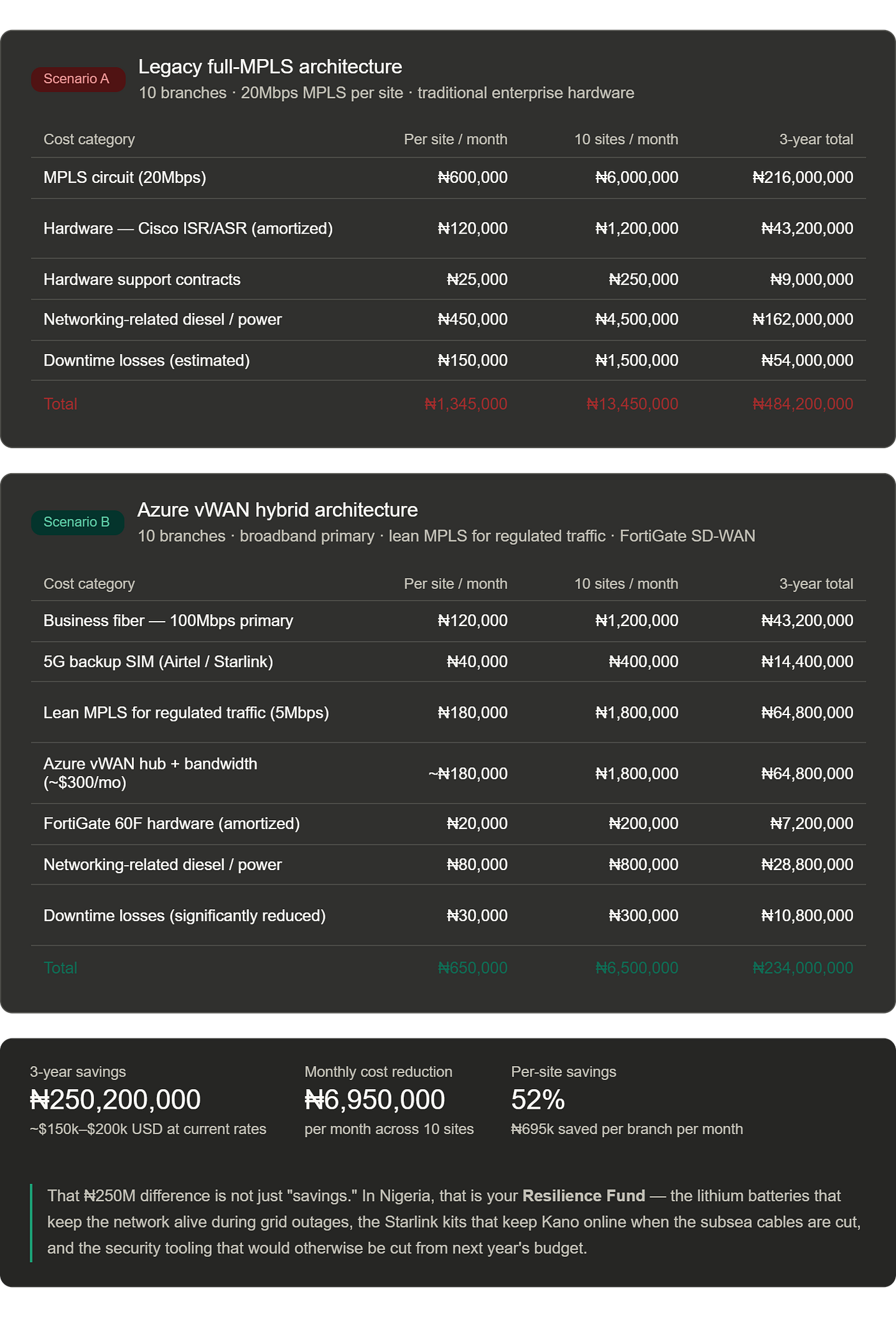Click the Scenario A badge
The image size is (896, 1317).
[78, 79]
